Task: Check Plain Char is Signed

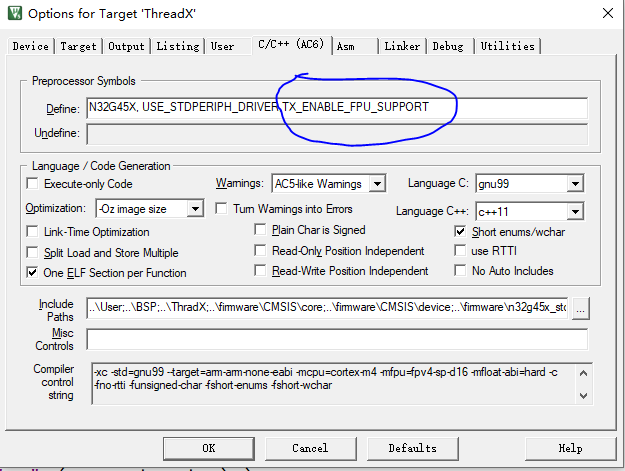Action: 260,230
